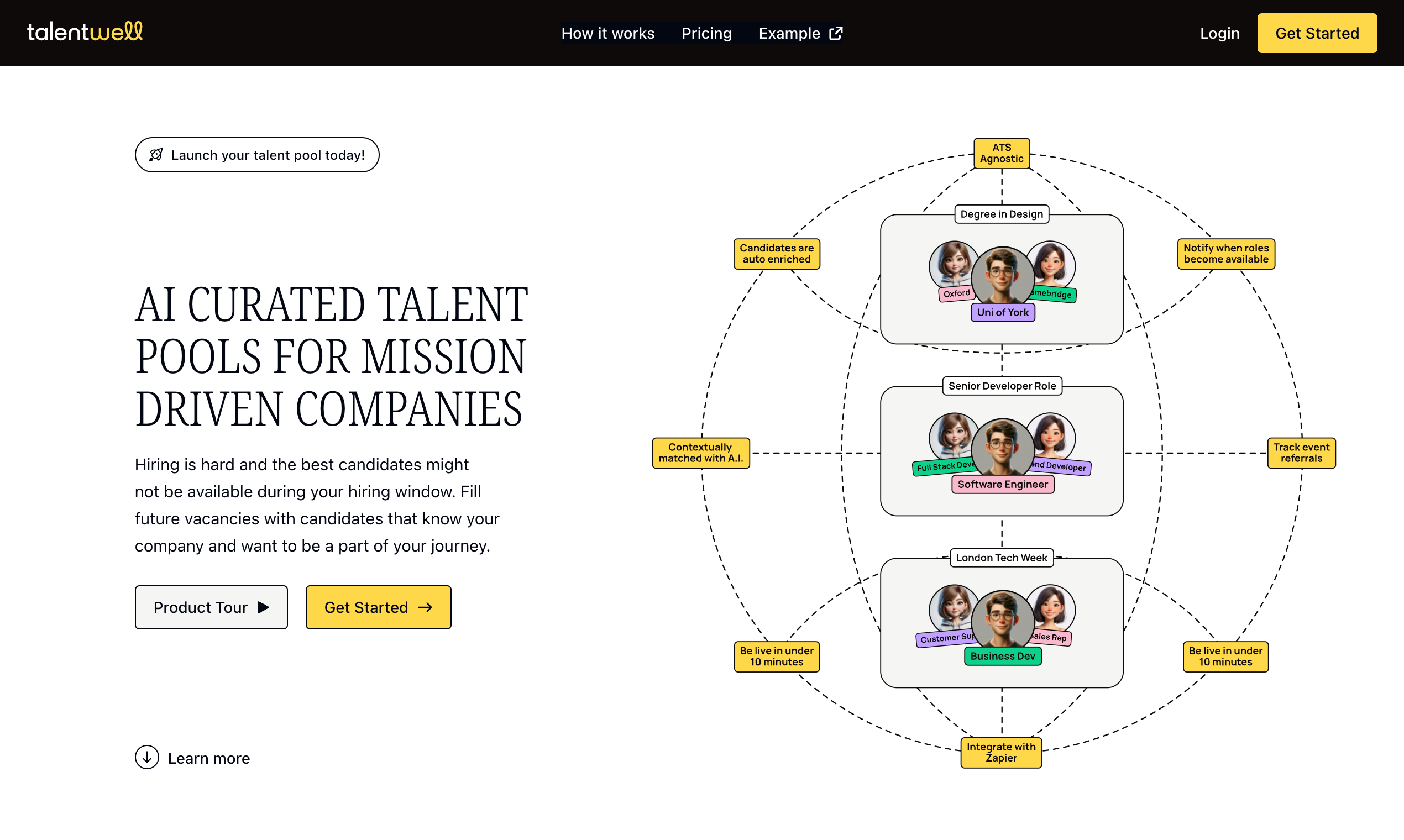Select the London Tech Week card label
Image resolution: width=1404 pixels, height=840 pixels.
point(1002,558)
